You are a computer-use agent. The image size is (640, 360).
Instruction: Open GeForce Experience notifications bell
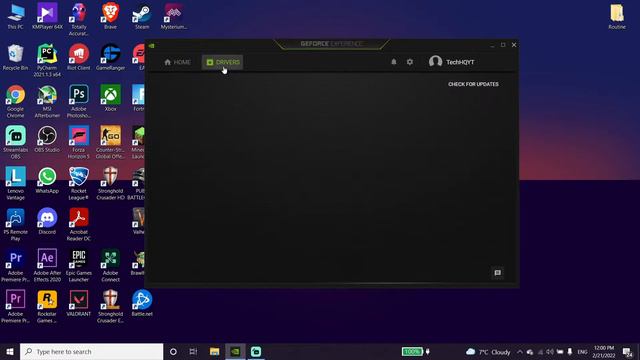click(393, 62)
